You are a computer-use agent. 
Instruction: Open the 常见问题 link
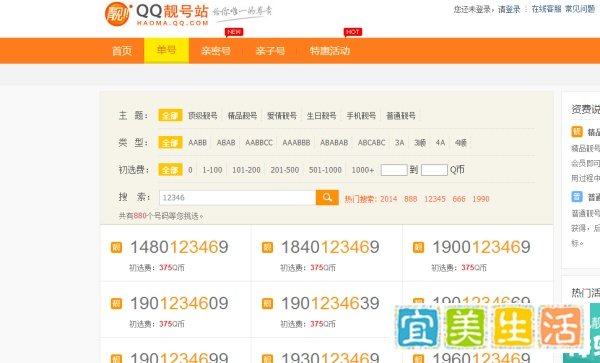click(x=580, y=10)
